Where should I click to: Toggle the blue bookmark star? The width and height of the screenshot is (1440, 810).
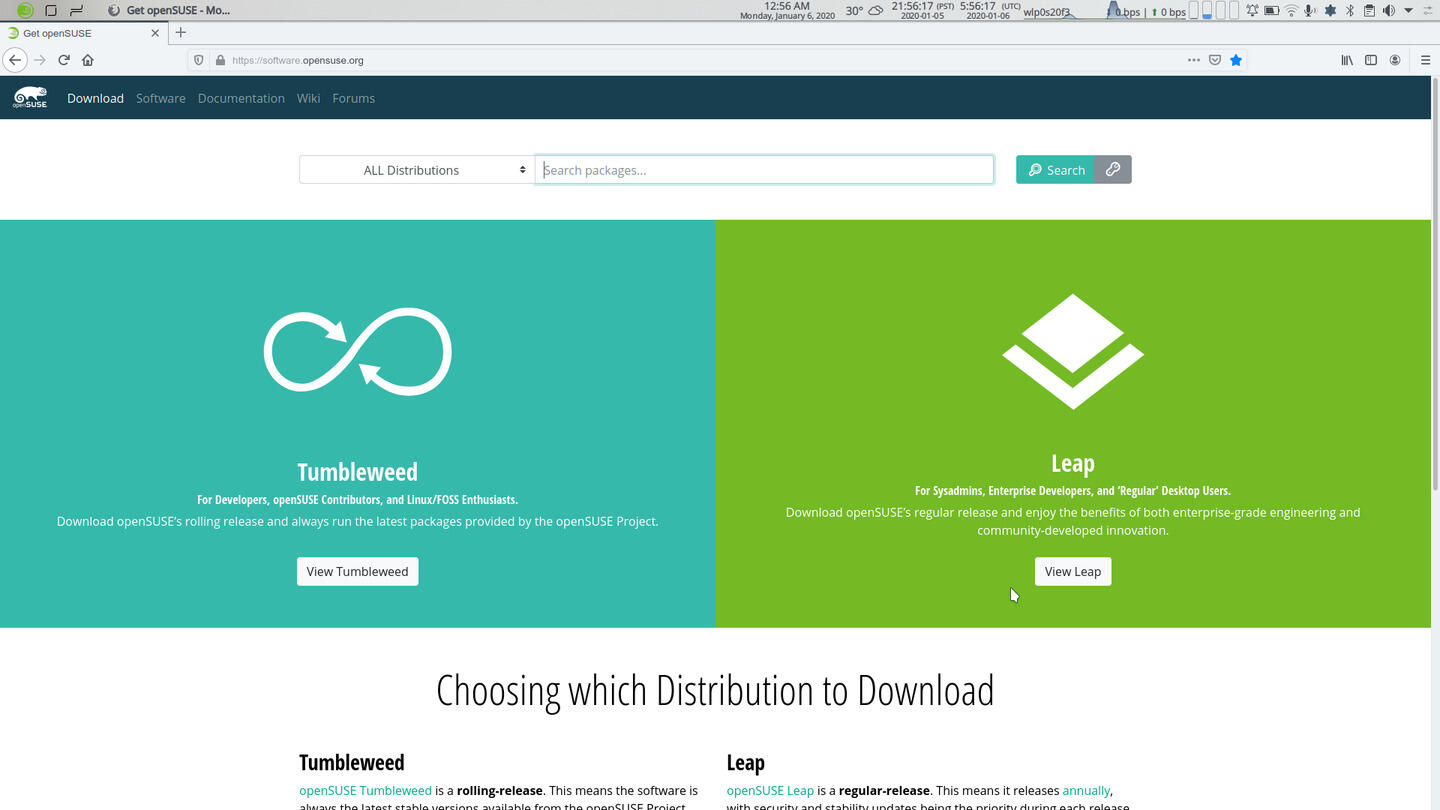coord(1236,60)
